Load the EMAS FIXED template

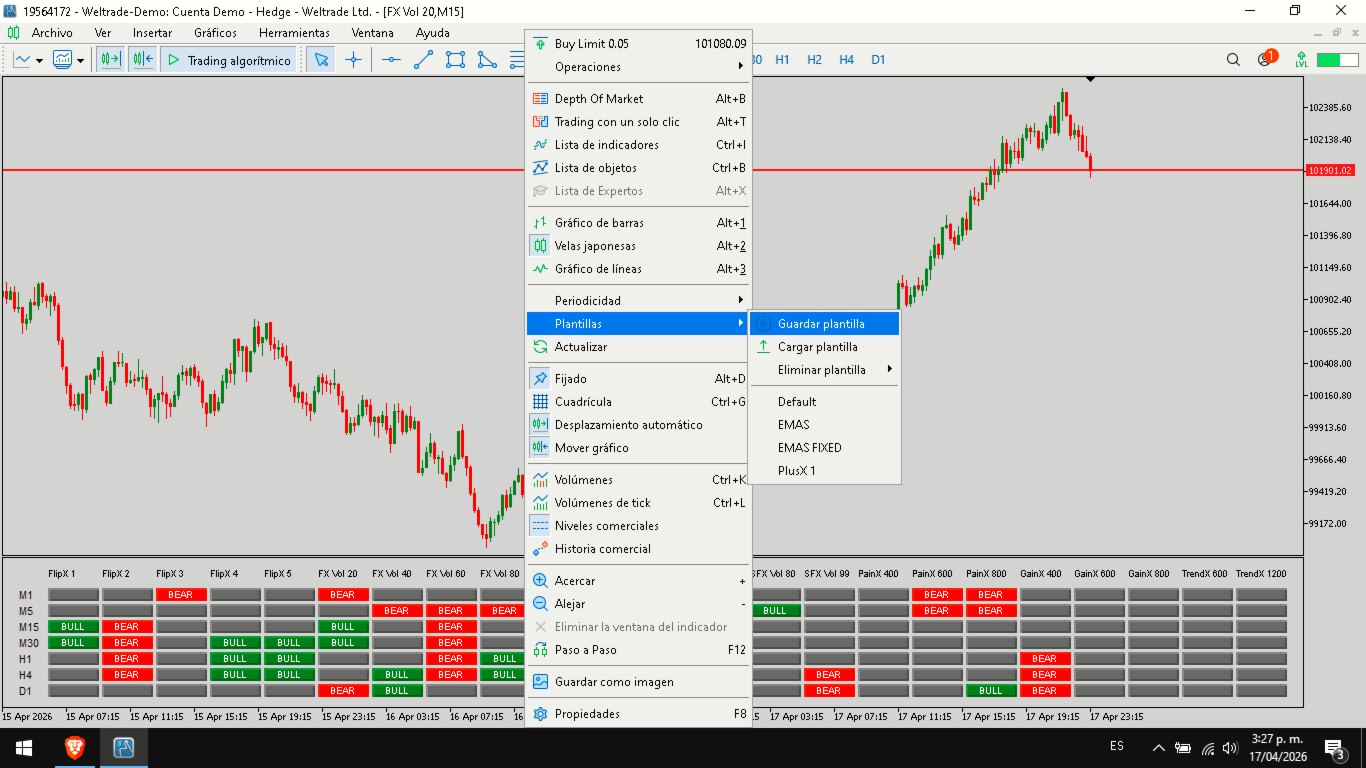point(809,448)
